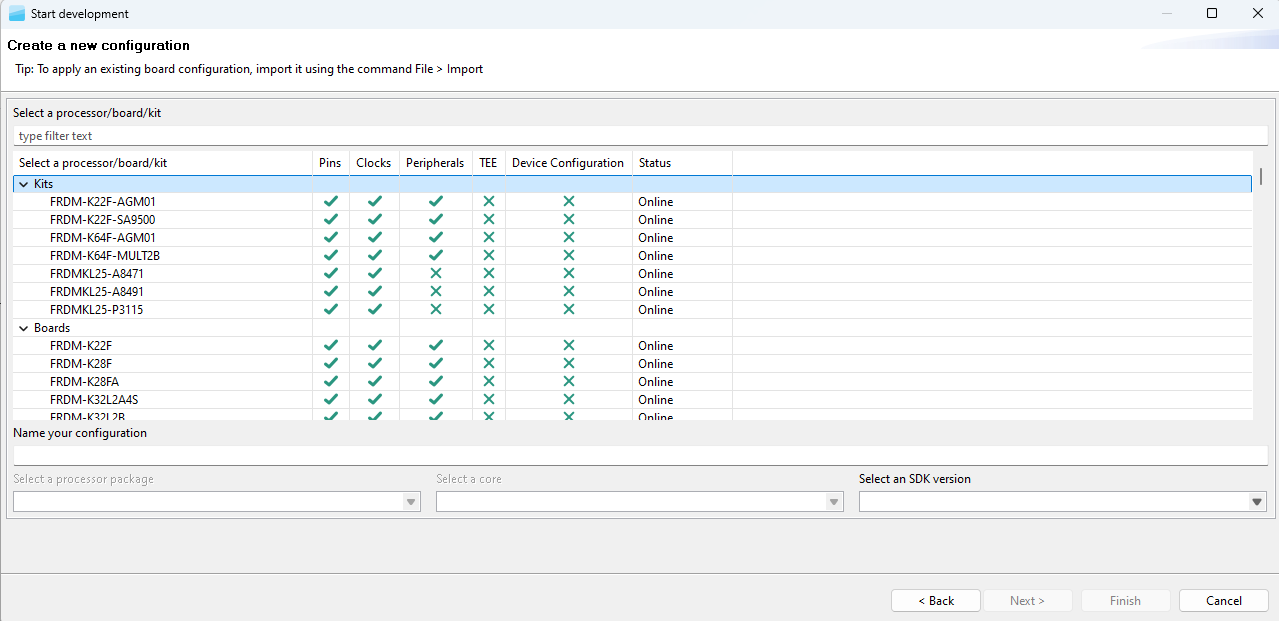Select the FRDM-K64F-MULT2B kit
Viewport: 1279px width, 621px height.
pyautogui.click(x=105, y=255)
